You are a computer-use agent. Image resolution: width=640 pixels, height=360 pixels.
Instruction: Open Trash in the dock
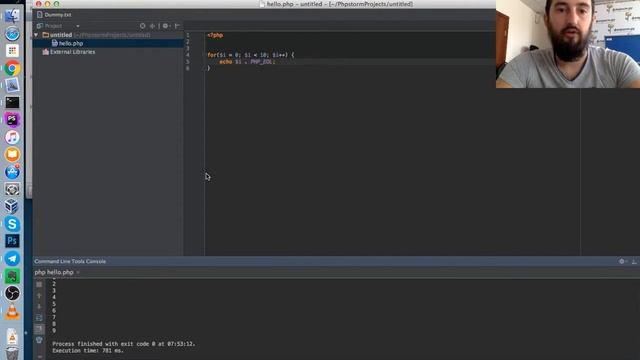click(12, 353)
